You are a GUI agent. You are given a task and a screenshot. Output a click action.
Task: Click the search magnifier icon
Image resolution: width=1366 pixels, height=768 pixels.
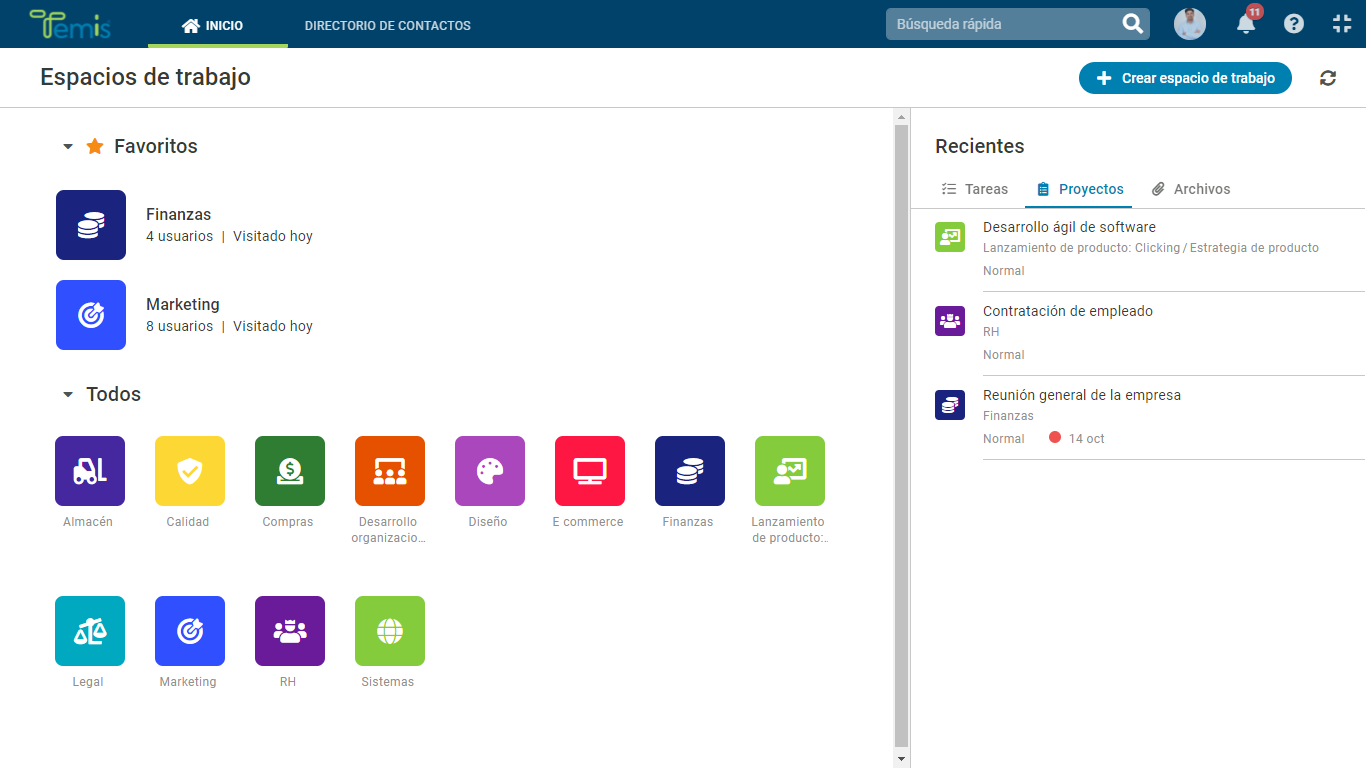(x=1132, y=24)
